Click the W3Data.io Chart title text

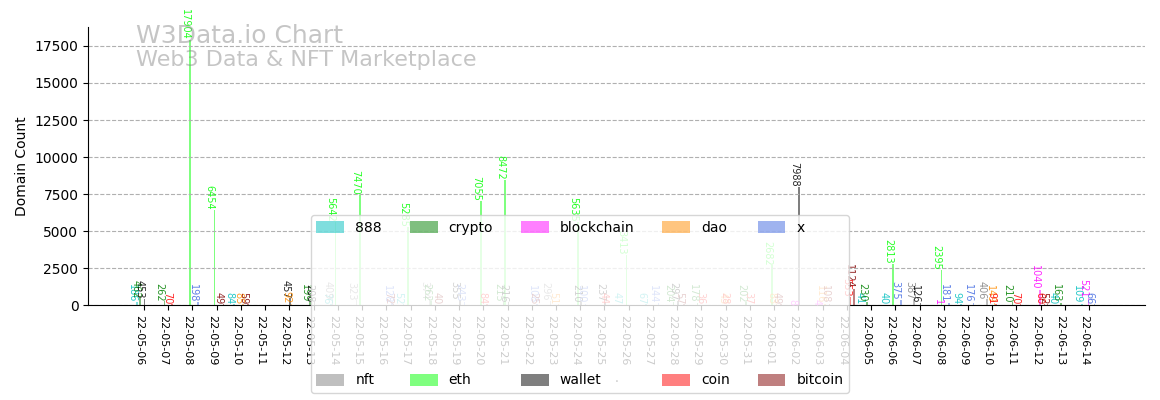[x=239, y=36]
